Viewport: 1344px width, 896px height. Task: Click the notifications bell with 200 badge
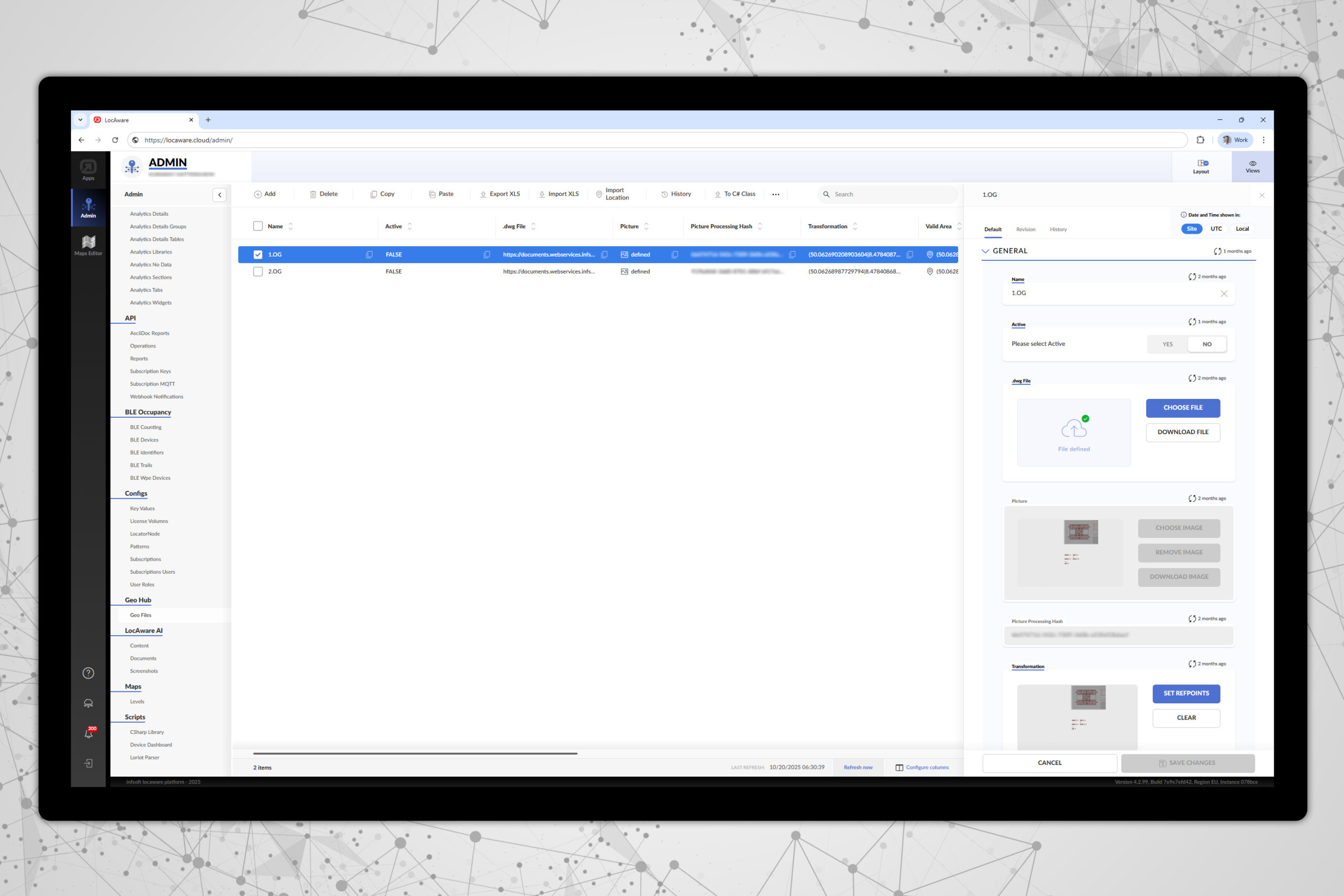click(89, 733)
